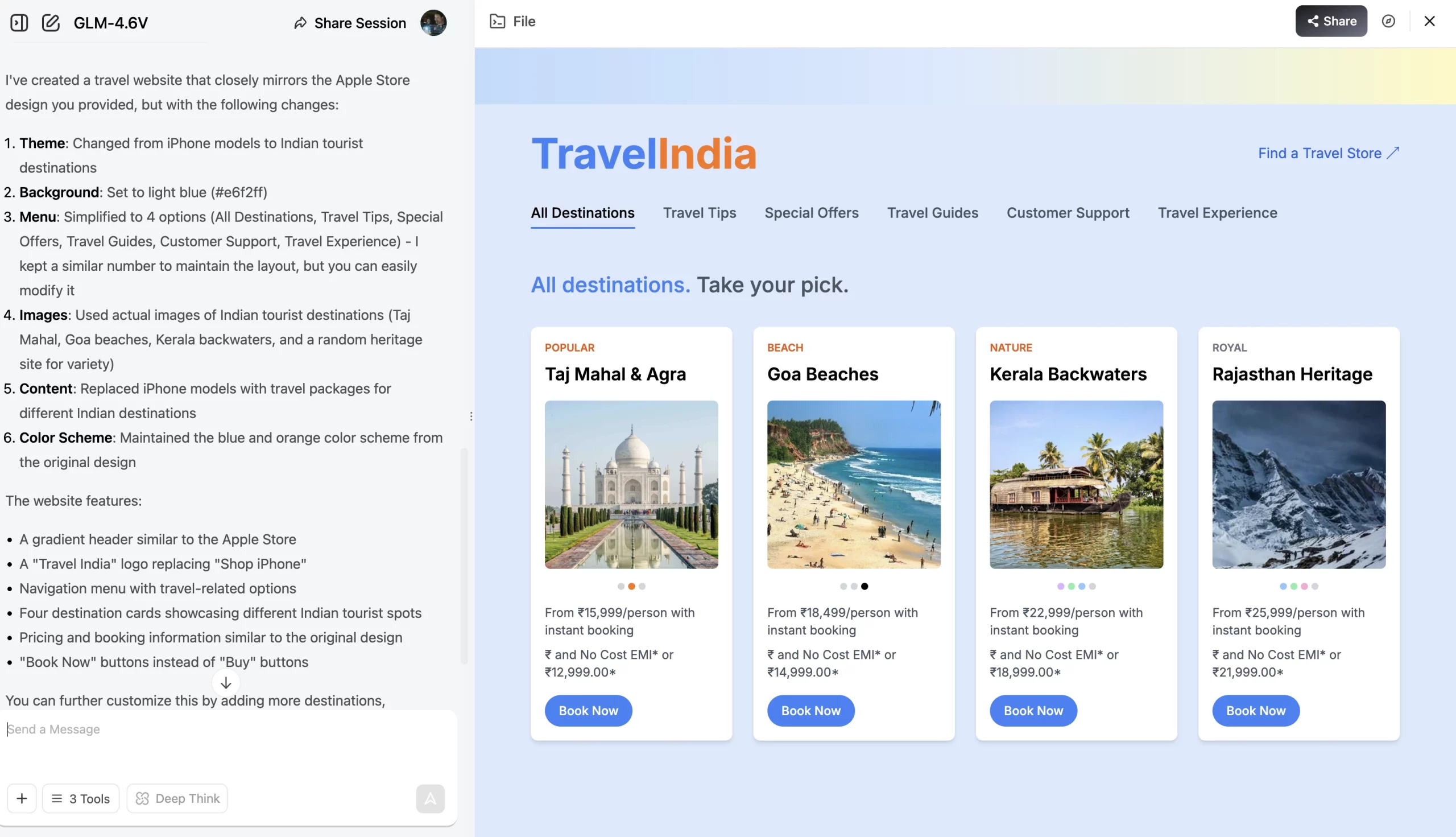The height and width of the screenshot is (837, 1456).
Task: Click the plus attachment icon
Action: pos(22,798)
